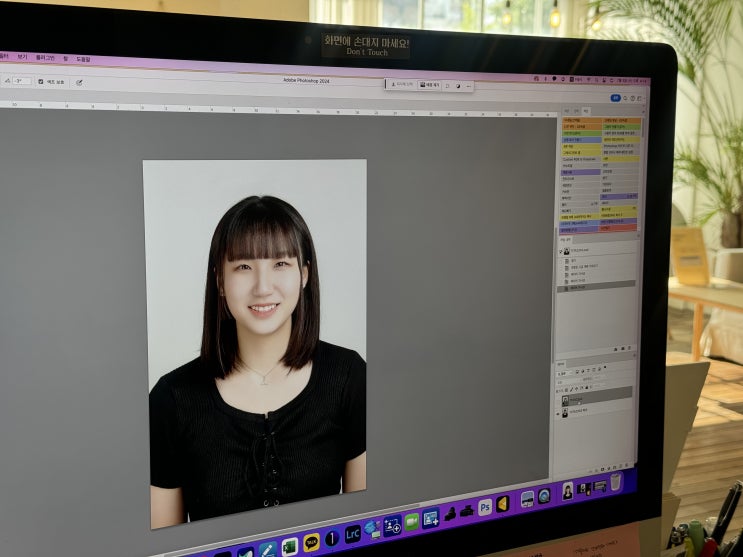The height and width of the screenshot is (557, 743).
Task: Create new document from state icon in History
Action: (616, 349)
